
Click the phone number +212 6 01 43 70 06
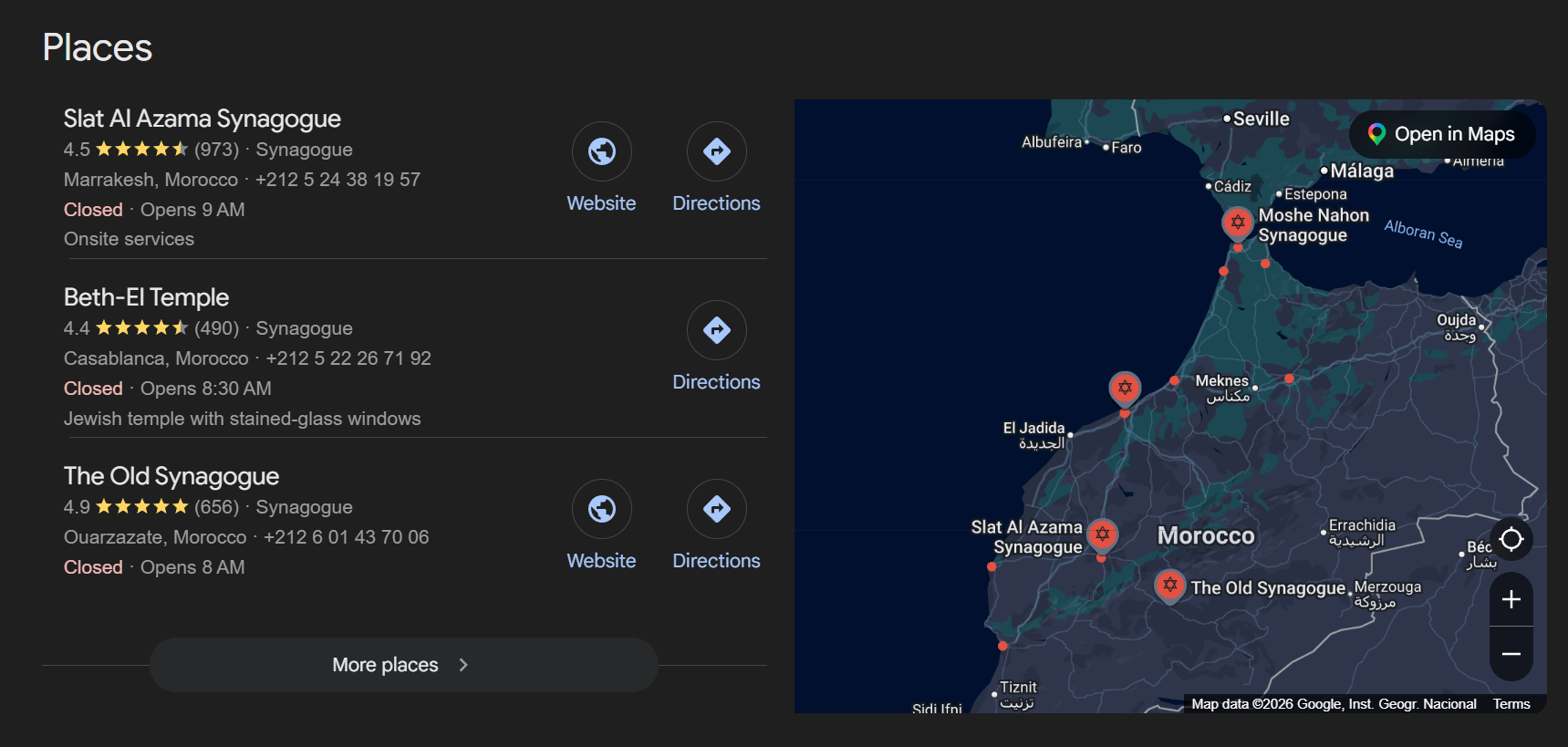click(346, 537)
